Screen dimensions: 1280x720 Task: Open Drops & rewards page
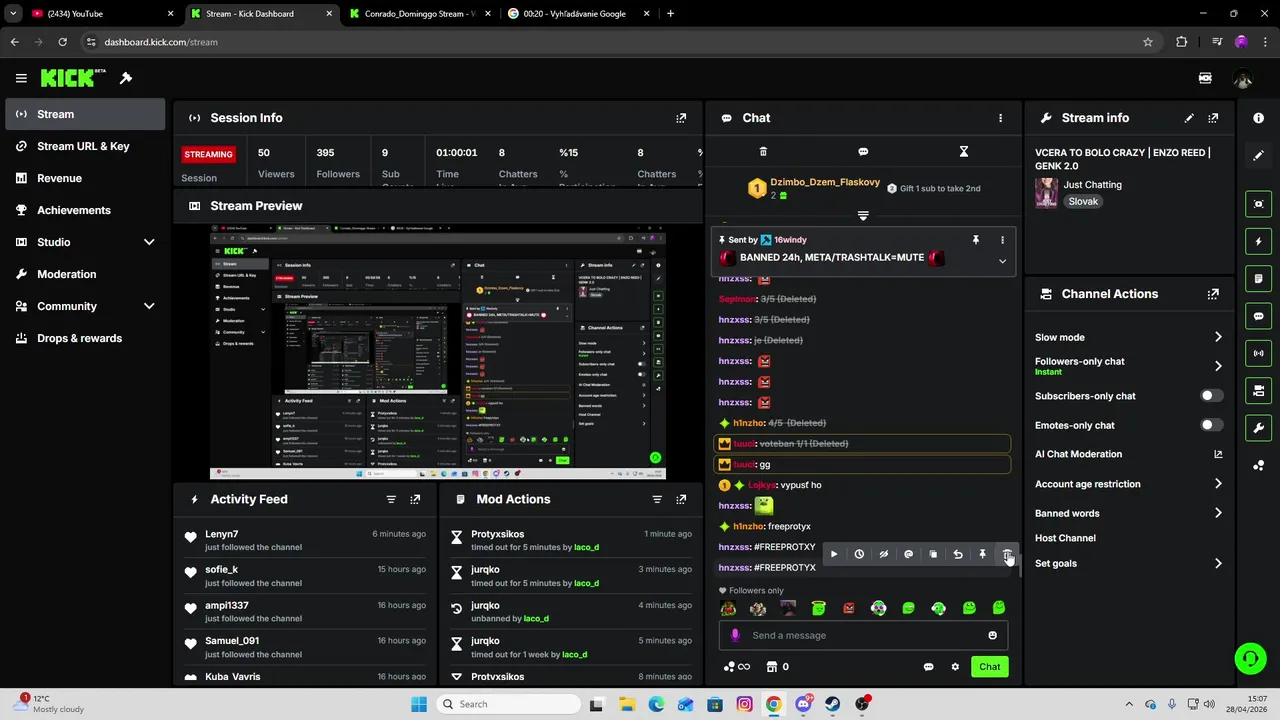[85, 338]
